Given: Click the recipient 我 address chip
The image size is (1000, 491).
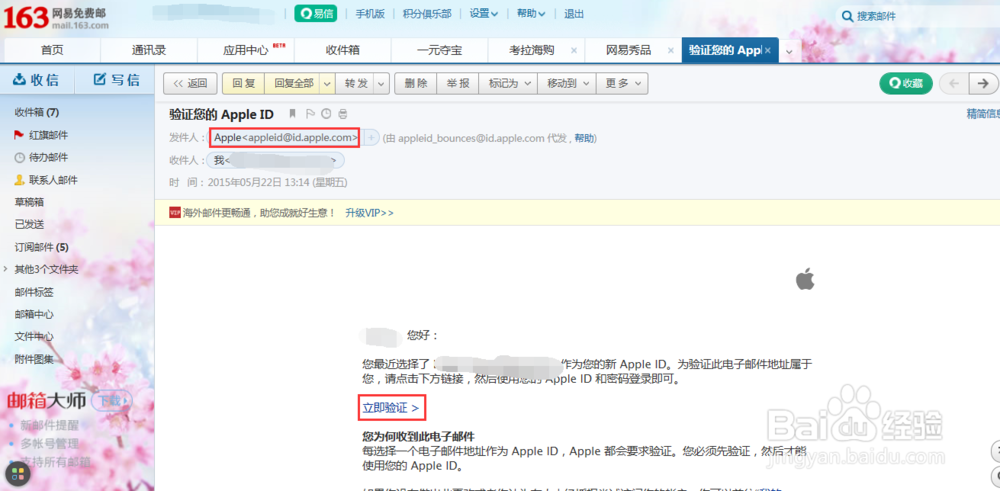Looking at the screenshot, I should 276,160.
